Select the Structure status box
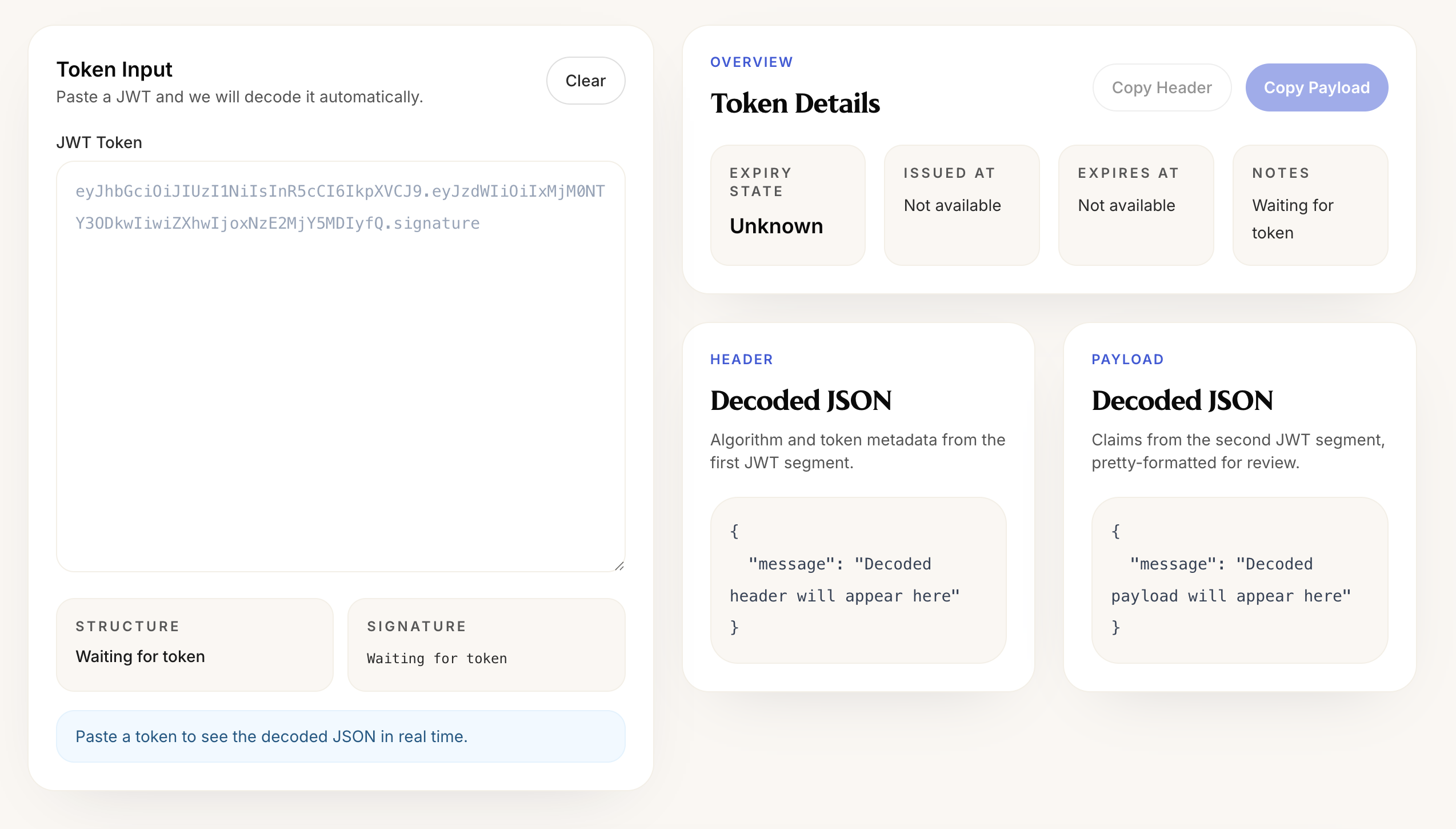 click(194, 644)
